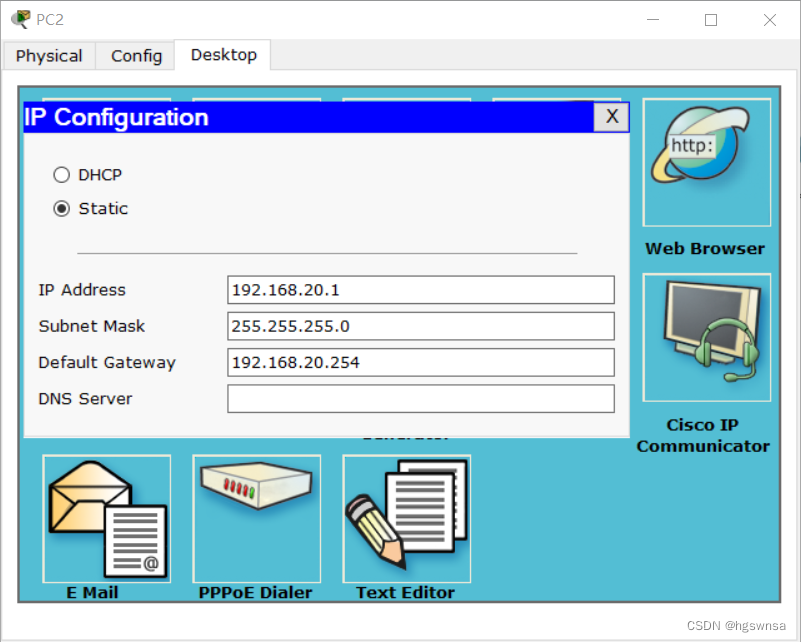Launch the Text Editor app
This screenshot has width=801, height=642.
[406, 519]
